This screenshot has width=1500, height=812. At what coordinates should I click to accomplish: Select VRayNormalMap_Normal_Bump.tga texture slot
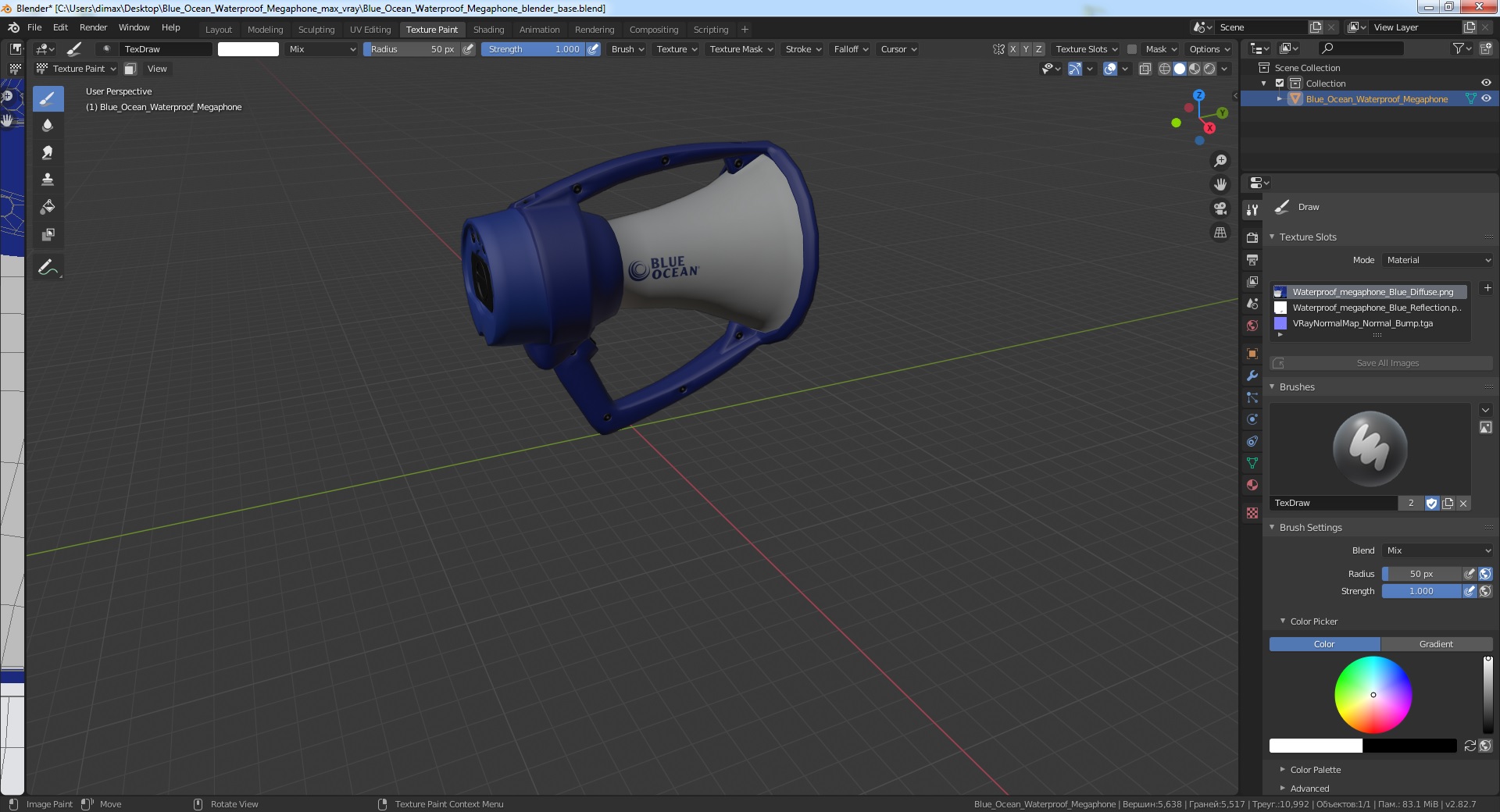1370,323
